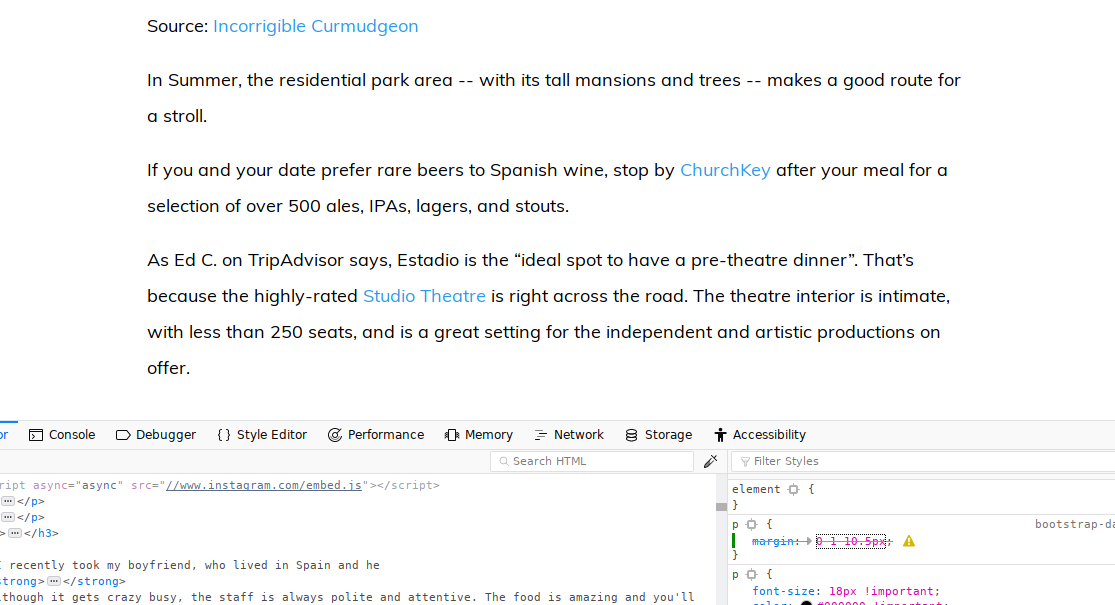Viewport: 1115px width, 605px height.
Task: Click the Memory chip icon
Action: pos(452,435)
